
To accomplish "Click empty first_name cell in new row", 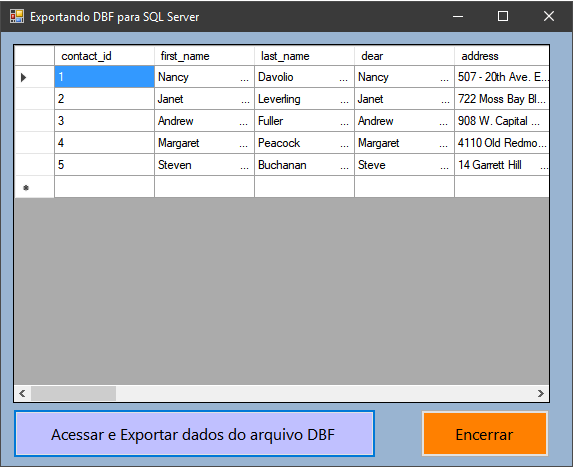I will 204,187.
